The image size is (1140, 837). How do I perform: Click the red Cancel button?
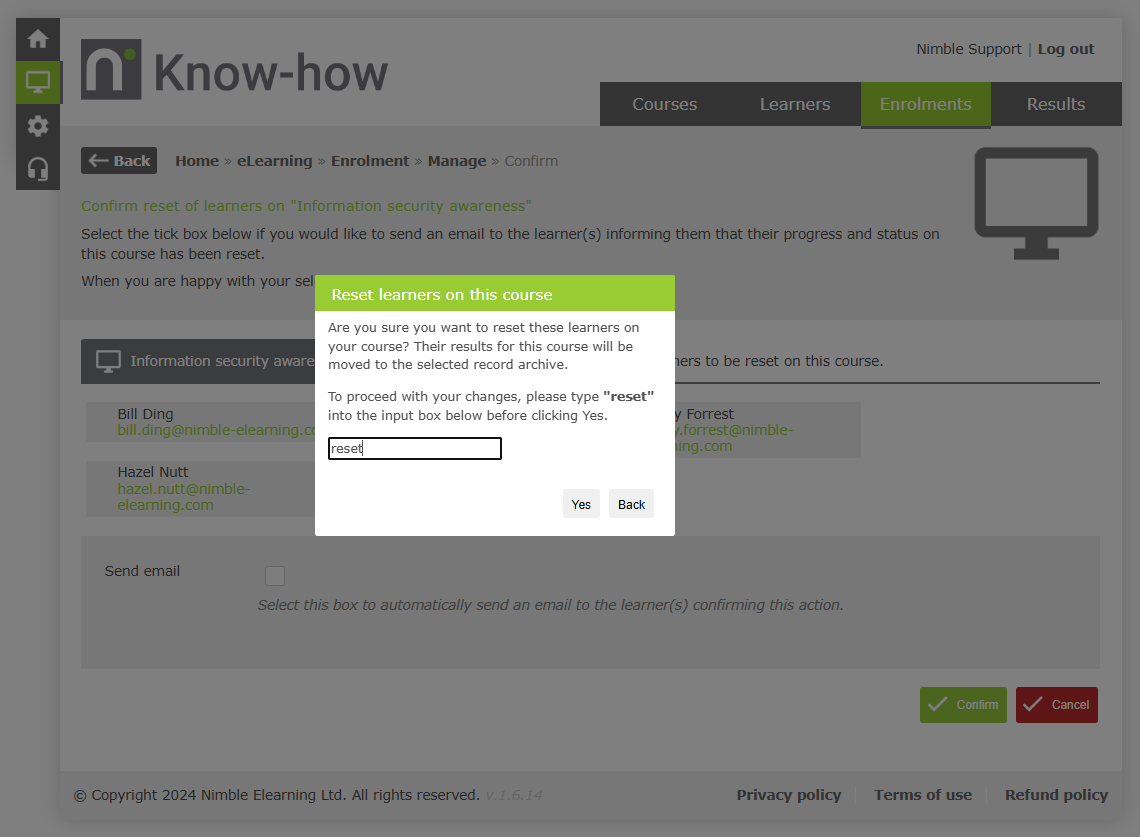(x=1056, y=705)
